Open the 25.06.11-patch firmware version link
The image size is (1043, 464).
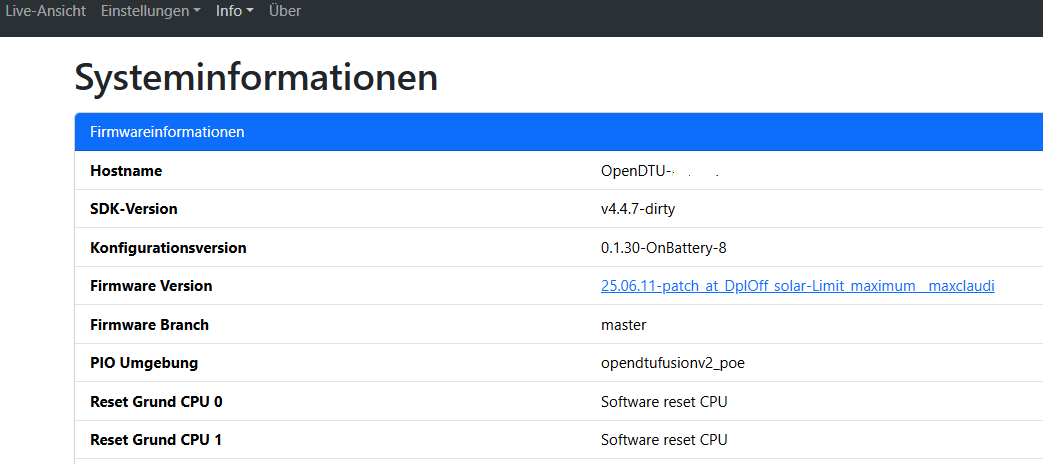(x=797, y=286)
